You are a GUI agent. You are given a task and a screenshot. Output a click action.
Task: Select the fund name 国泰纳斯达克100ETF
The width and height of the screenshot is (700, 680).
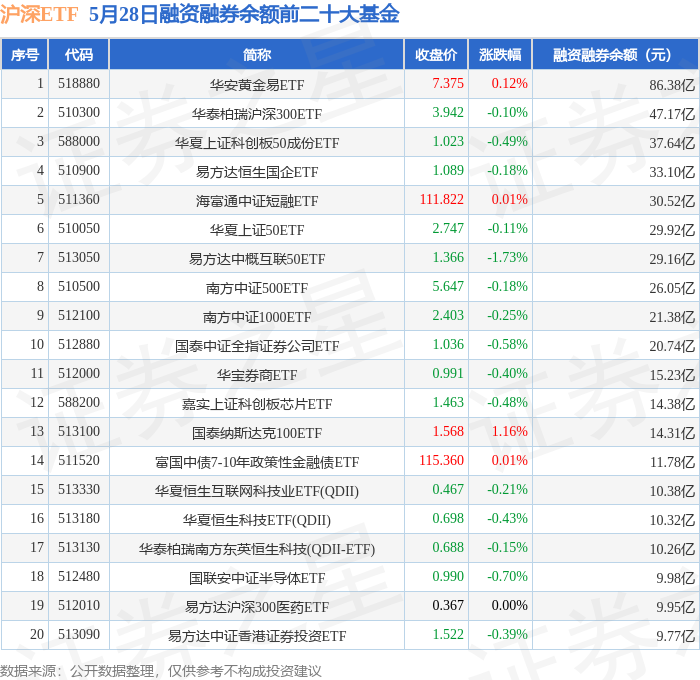pyautogui.click(x=257, y=433)
